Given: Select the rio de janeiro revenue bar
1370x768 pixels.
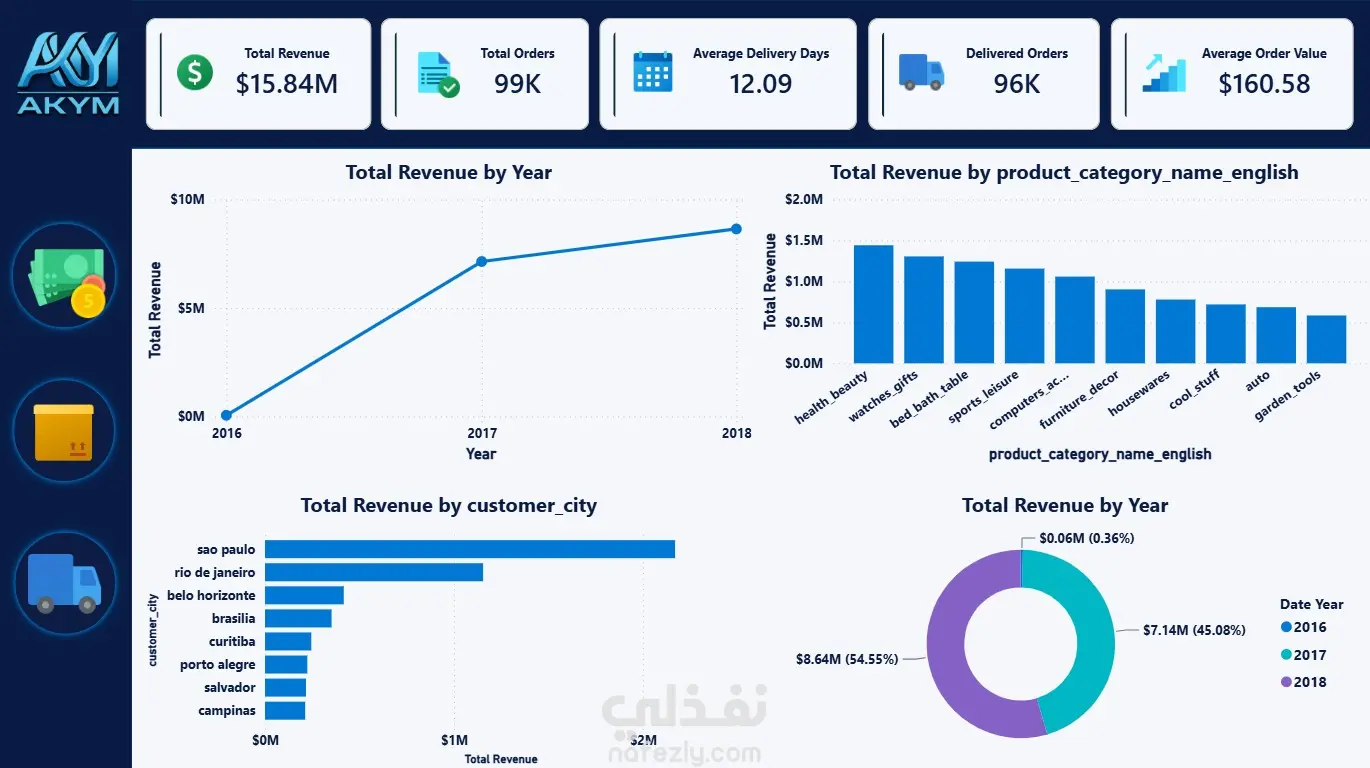Looking at the screenshot, I should point(374,572).
